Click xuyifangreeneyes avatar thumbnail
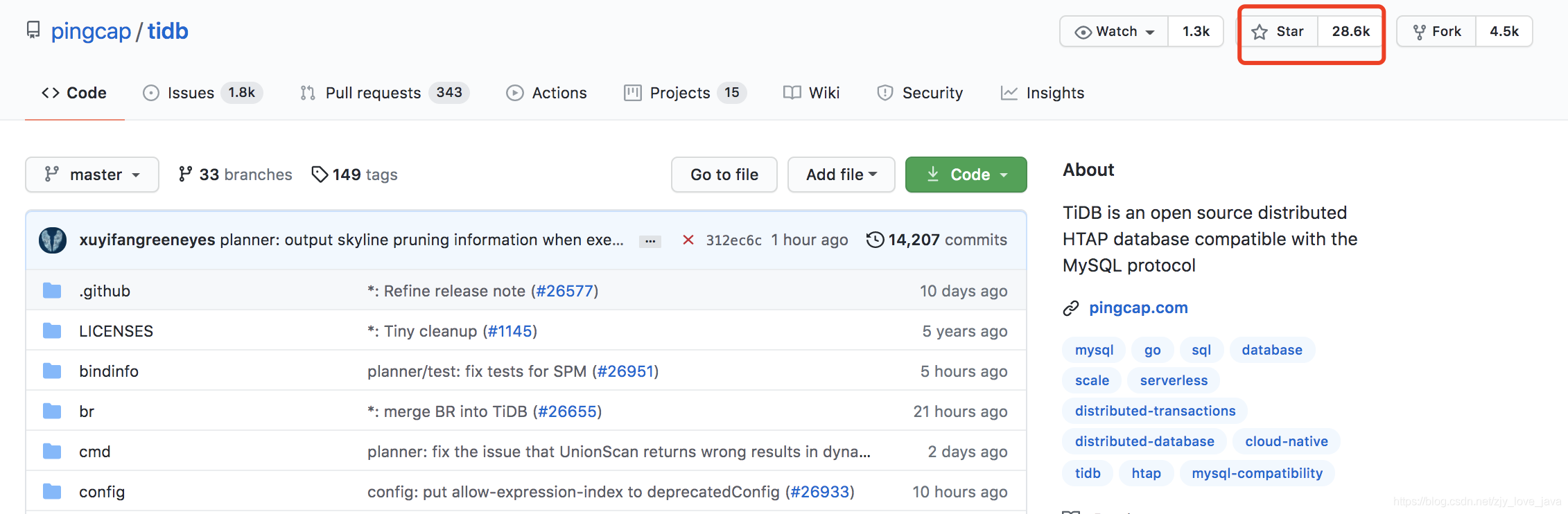1568x514 pixels. (x=53, y=240)
